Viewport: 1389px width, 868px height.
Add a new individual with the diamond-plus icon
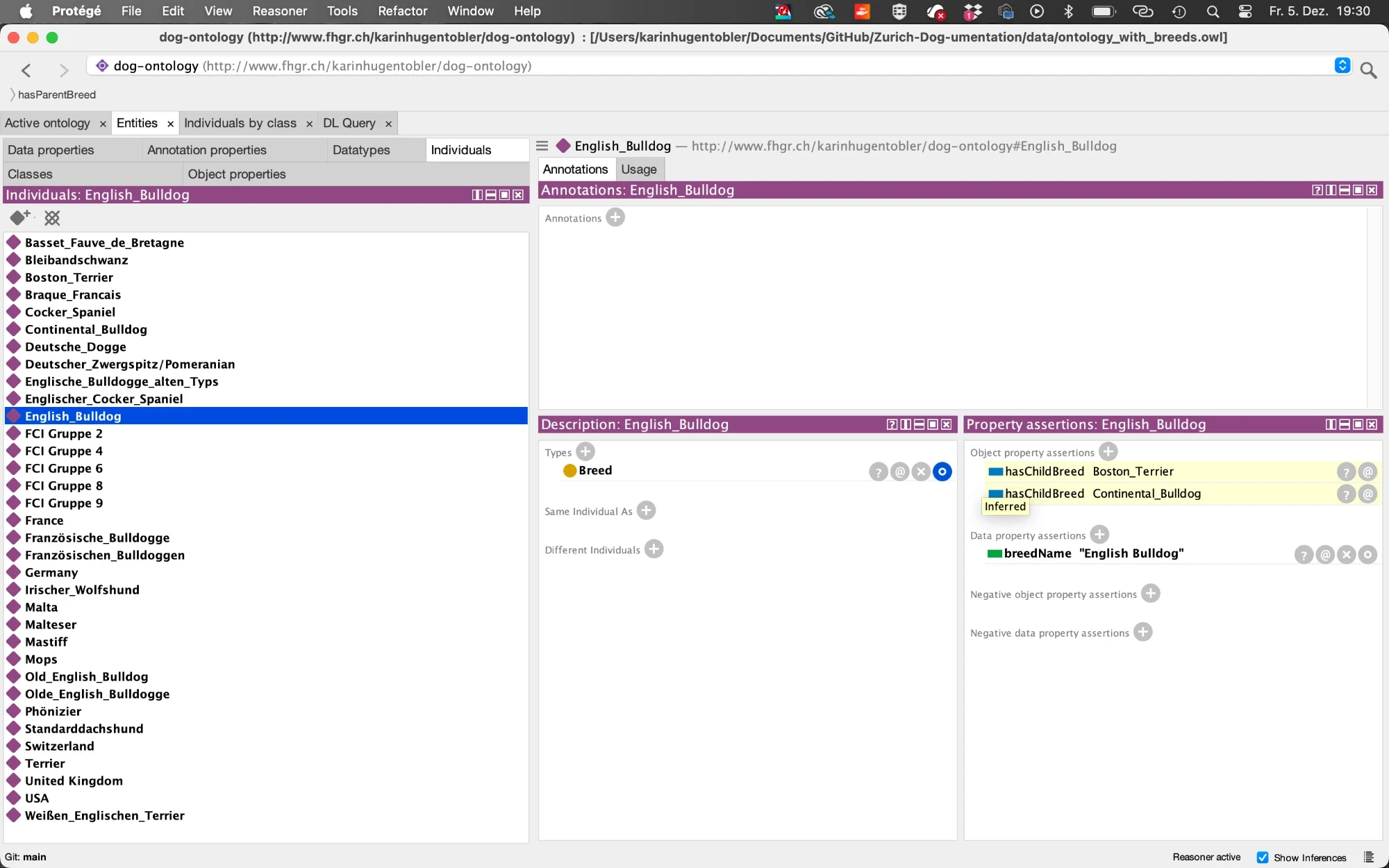20,217
